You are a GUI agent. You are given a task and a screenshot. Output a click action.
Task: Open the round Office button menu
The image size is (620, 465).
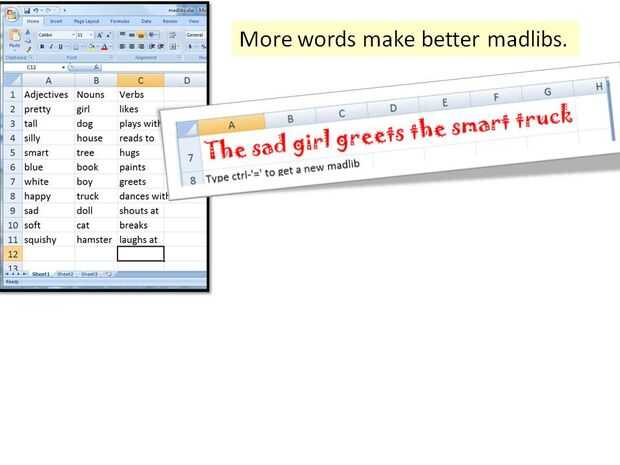12,14
